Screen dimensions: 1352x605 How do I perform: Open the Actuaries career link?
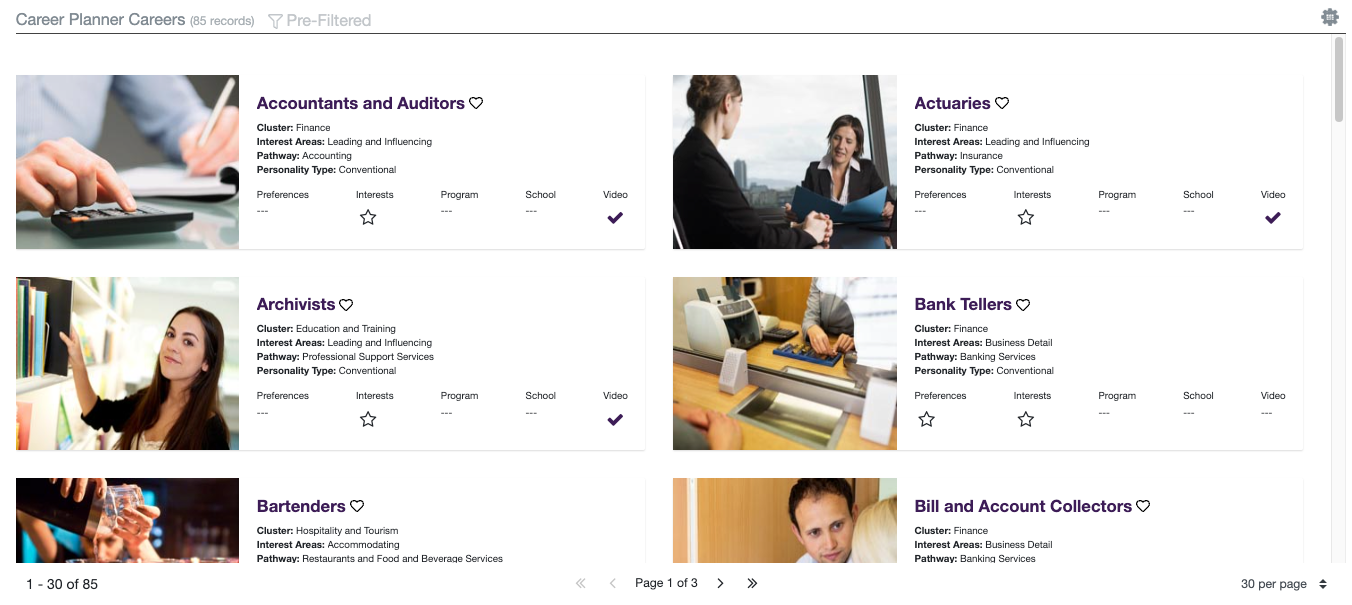point(953,103)
